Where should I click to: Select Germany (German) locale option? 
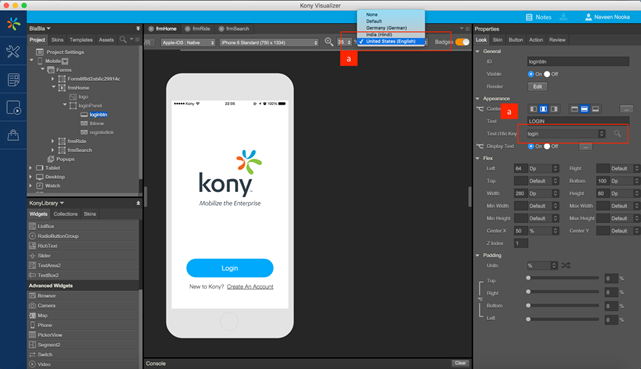(391, 28)
